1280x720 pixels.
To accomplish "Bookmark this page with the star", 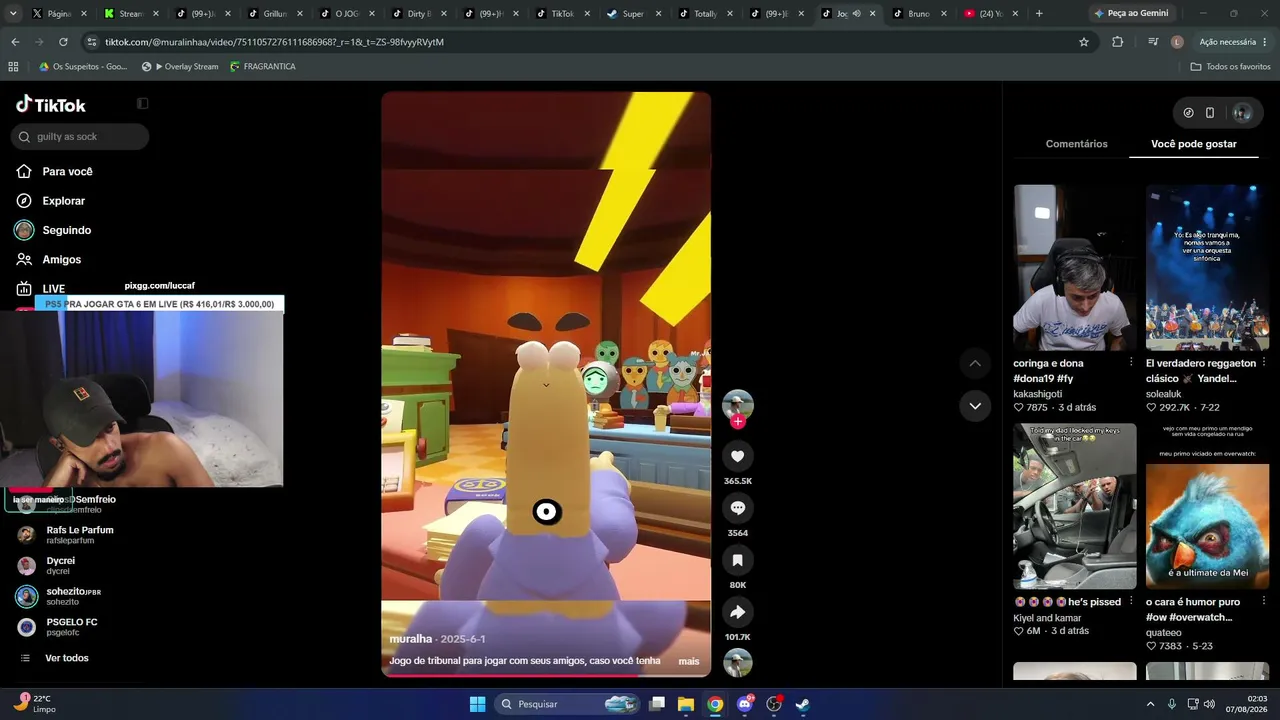I will click(x=1083, y=42).
